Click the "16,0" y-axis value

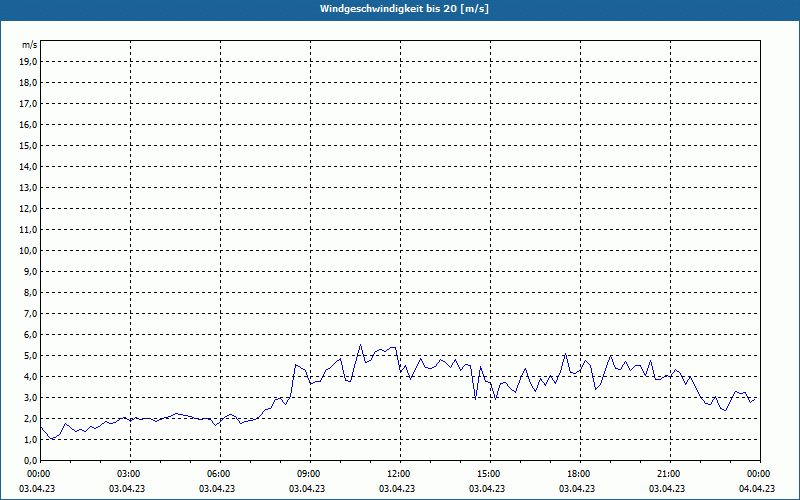[28, 124]
